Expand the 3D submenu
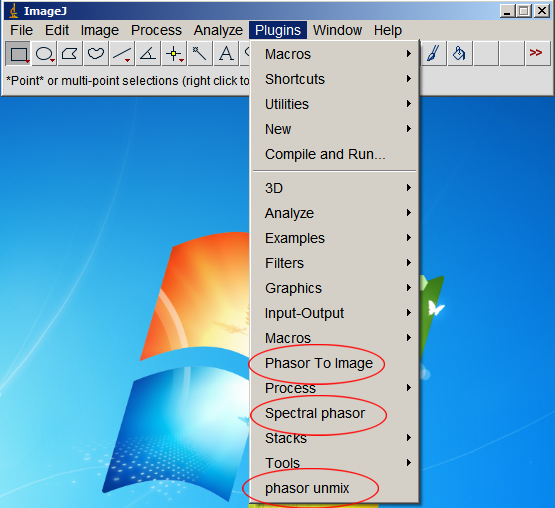 pos(334,188)
